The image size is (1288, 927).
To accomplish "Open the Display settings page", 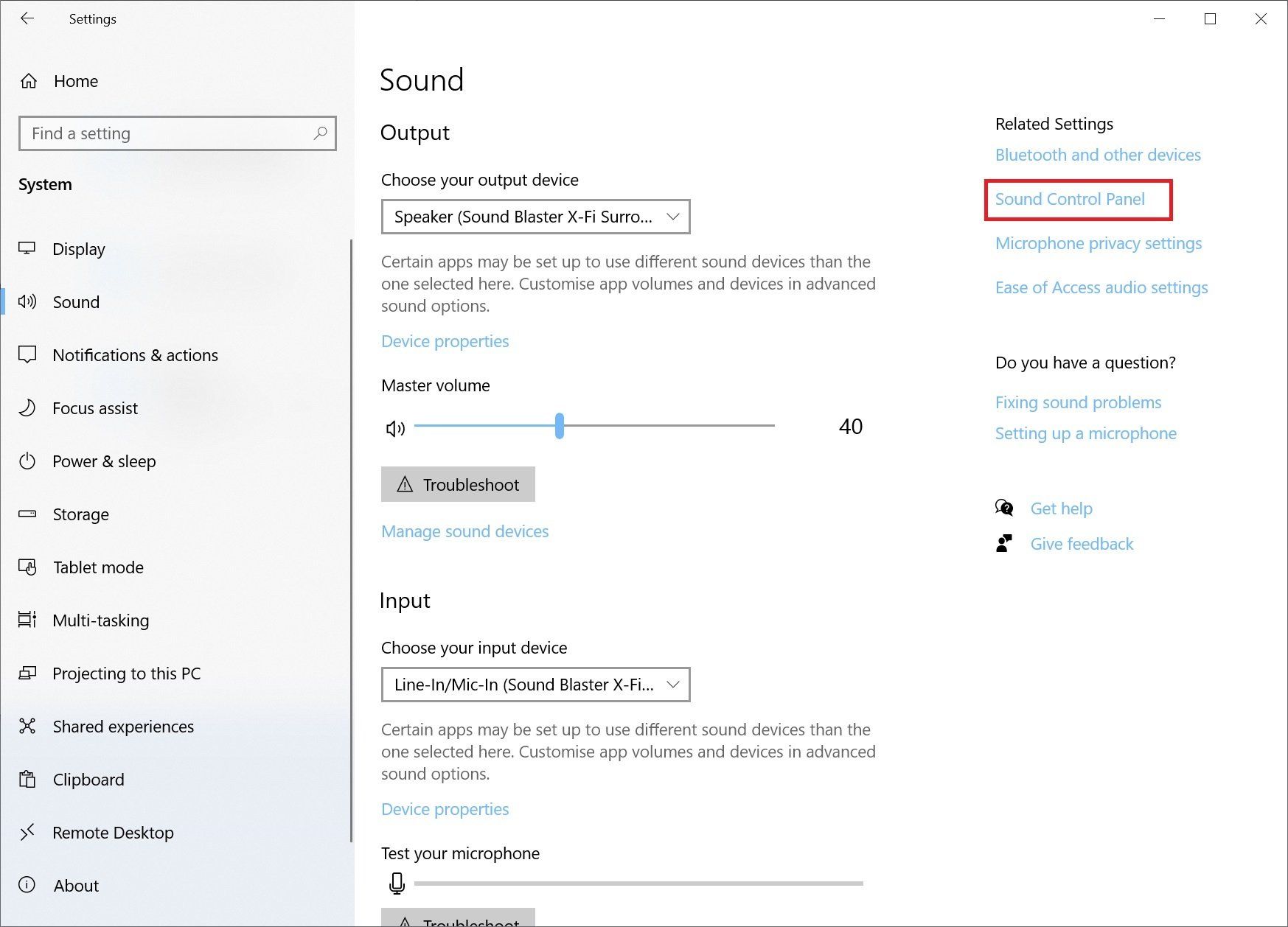I will coord(78,249).
